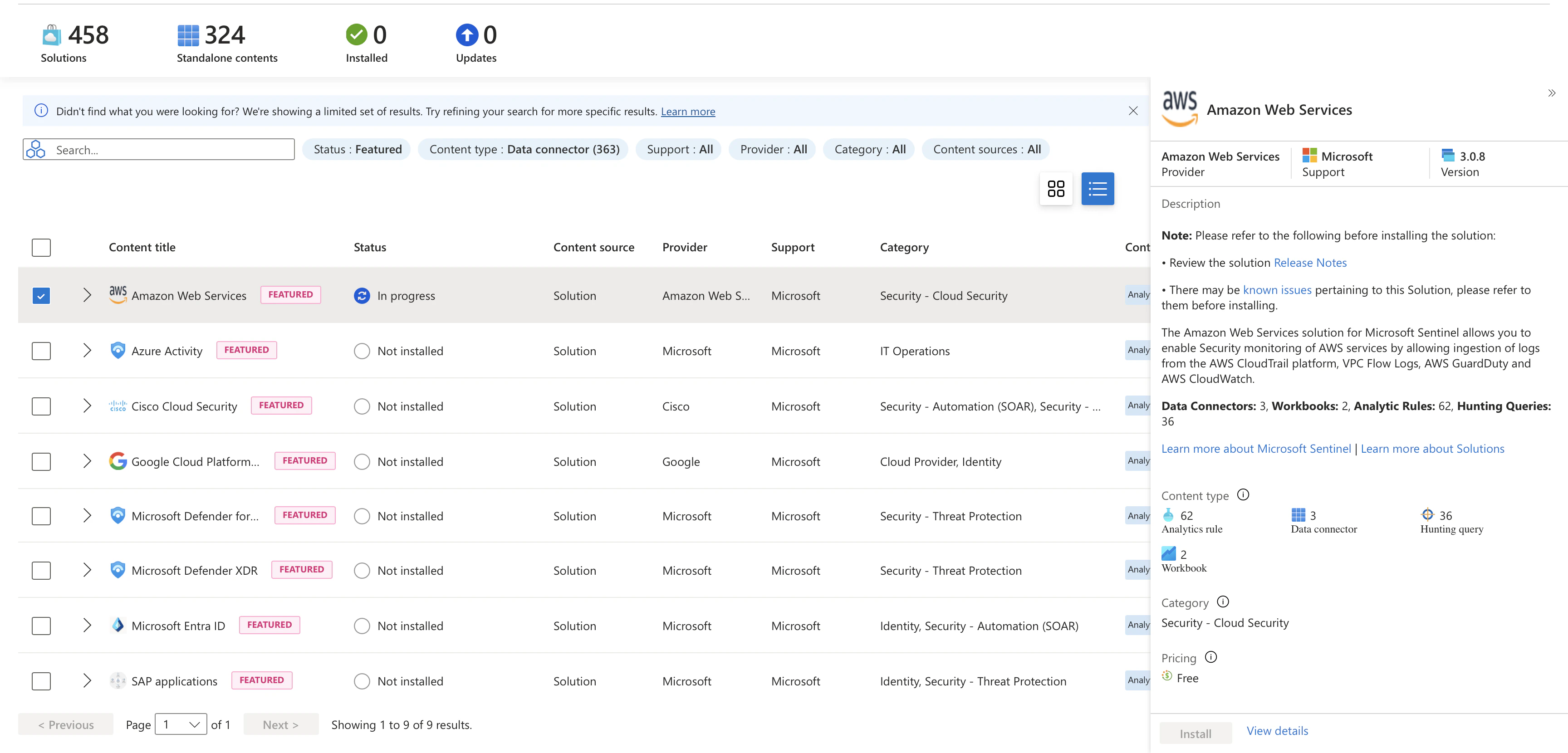
Task: Expand the Google Cloud Platform row
Action: (x=87, y=461)
